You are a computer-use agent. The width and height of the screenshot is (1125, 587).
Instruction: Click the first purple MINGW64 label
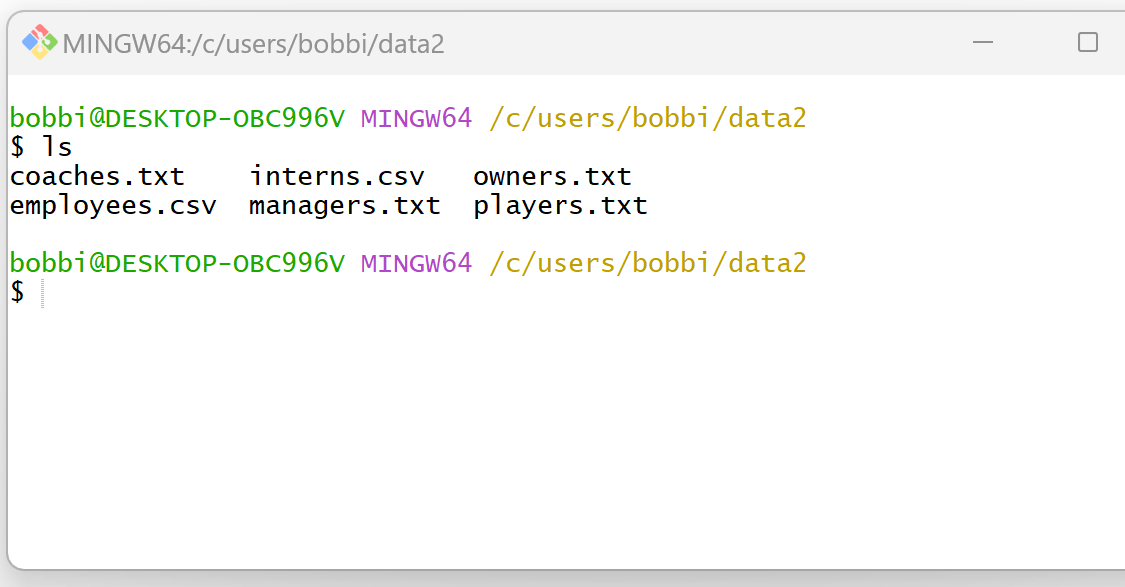pos(416,118)
